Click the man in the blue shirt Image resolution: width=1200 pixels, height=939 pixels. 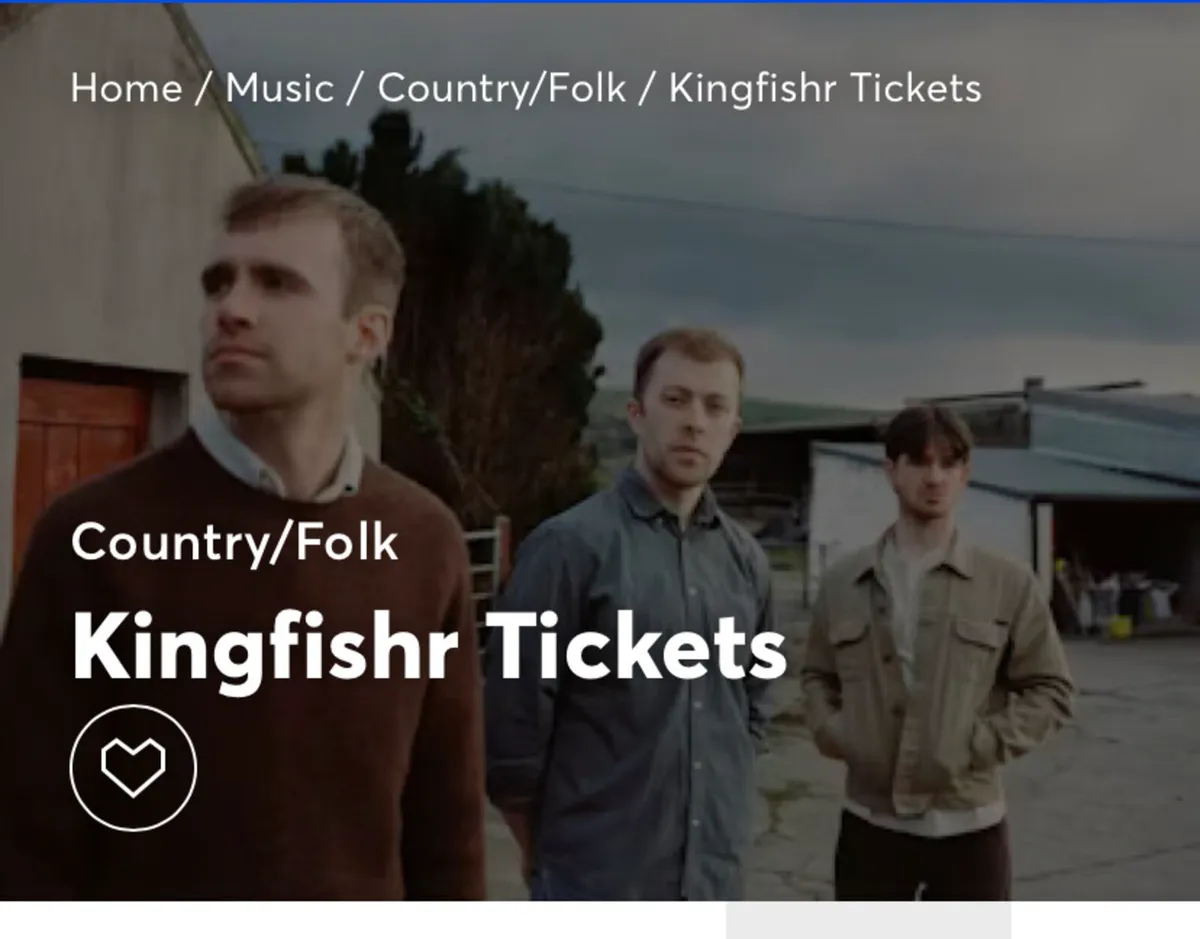pyautogui.click(x=640, y=620)
